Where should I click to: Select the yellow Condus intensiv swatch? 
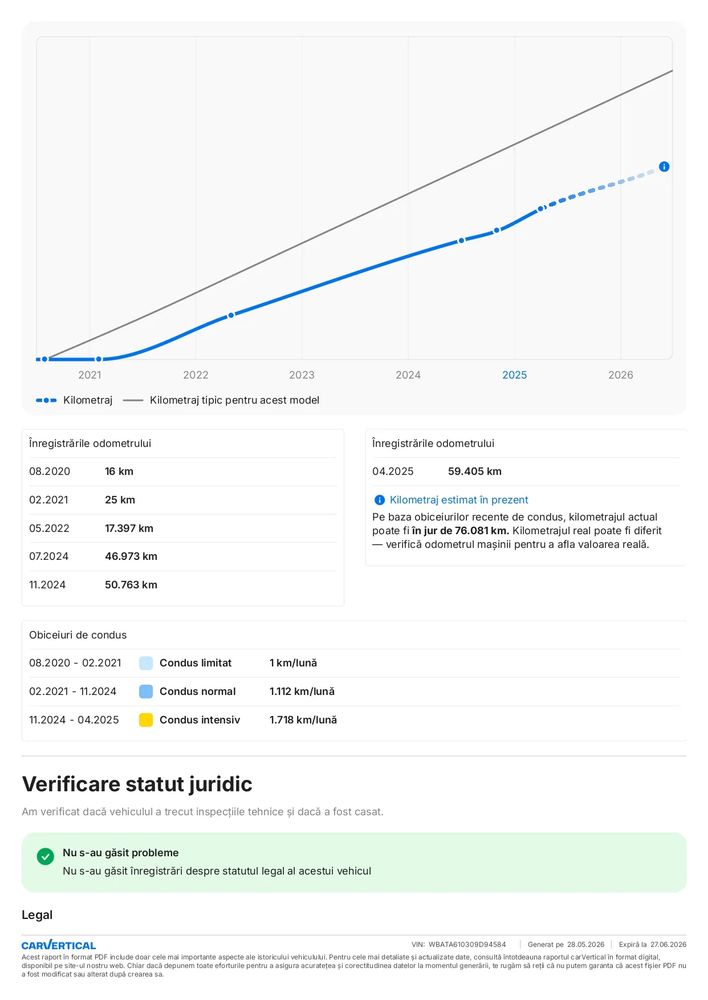pyautogui.click(x=146, y=720)
